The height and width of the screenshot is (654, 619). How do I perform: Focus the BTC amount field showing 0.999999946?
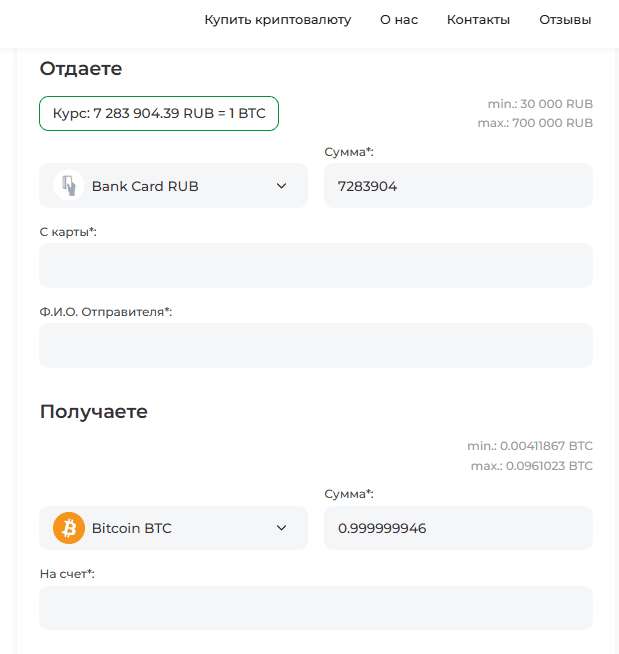[458, 528]
